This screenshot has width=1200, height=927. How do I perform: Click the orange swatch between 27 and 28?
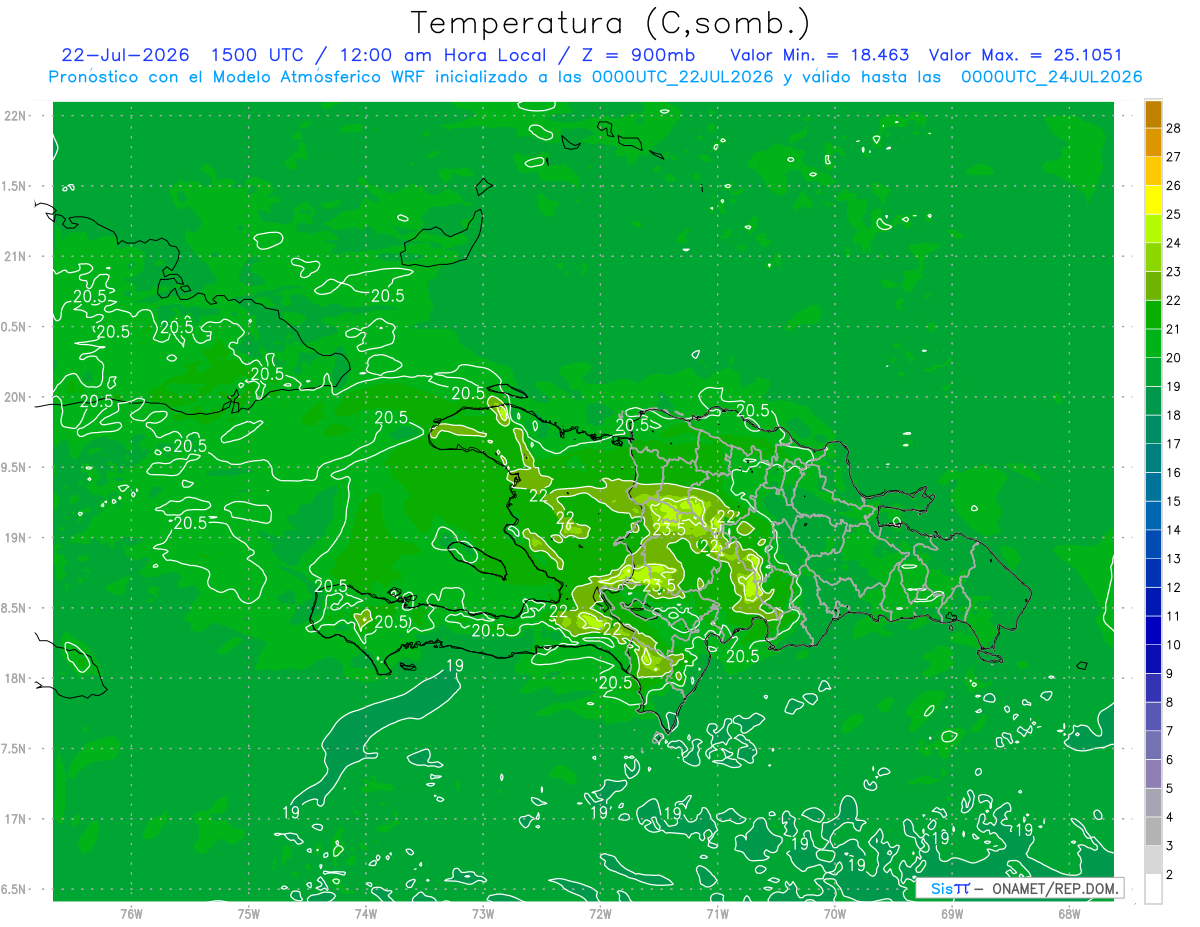[1153, 142]
